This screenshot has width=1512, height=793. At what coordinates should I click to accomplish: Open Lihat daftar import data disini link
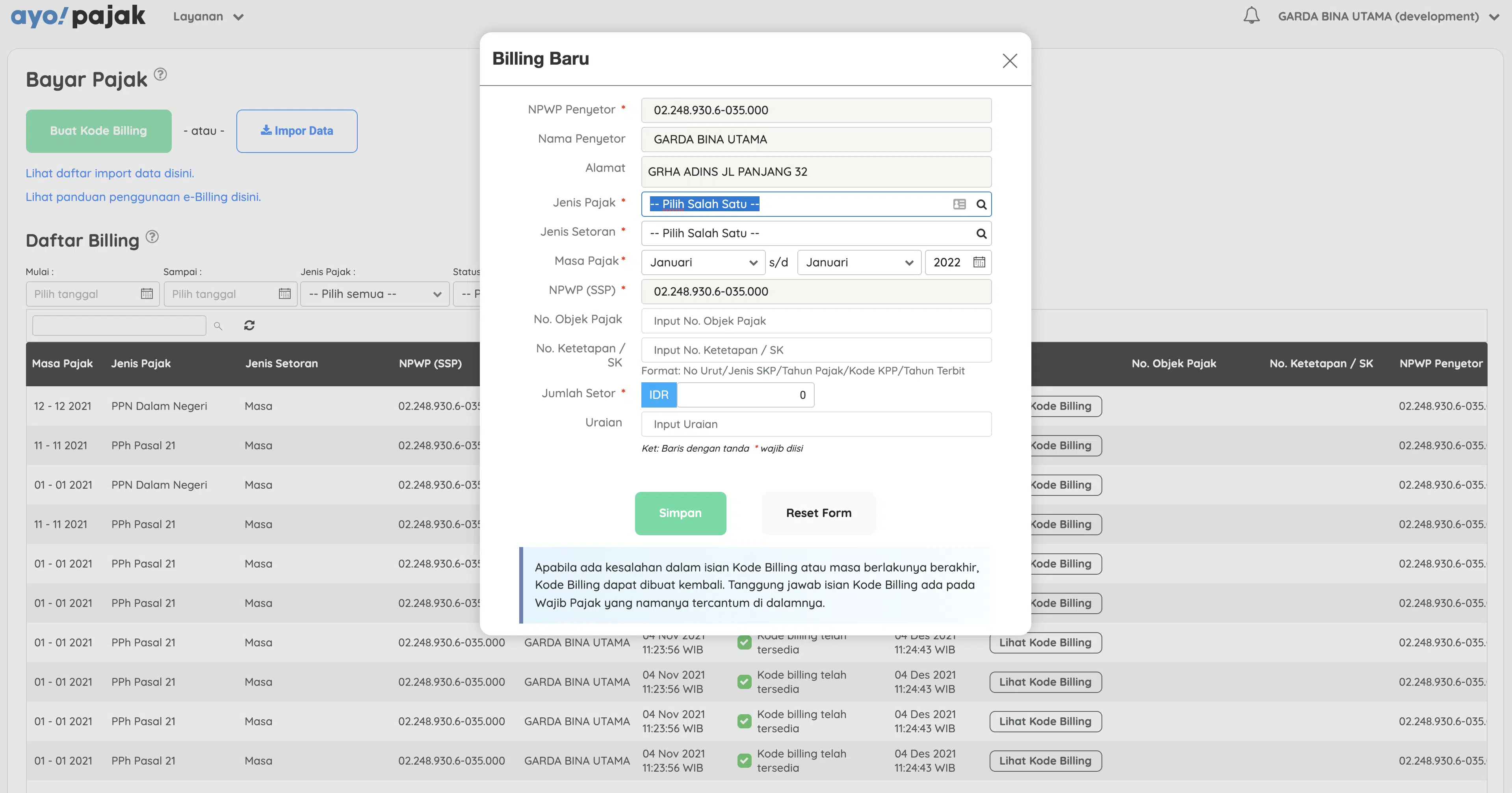[x=110, y=173]
